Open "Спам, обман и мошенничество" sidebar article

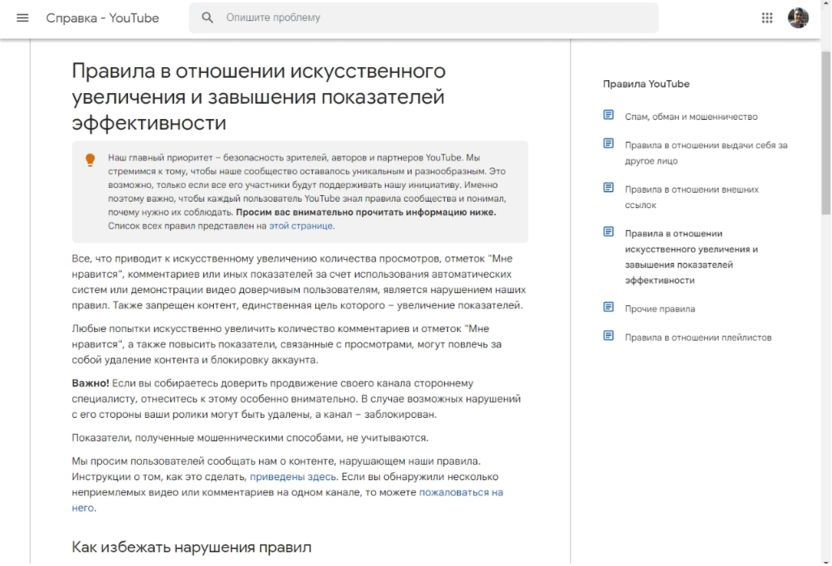tap(691, 117)
